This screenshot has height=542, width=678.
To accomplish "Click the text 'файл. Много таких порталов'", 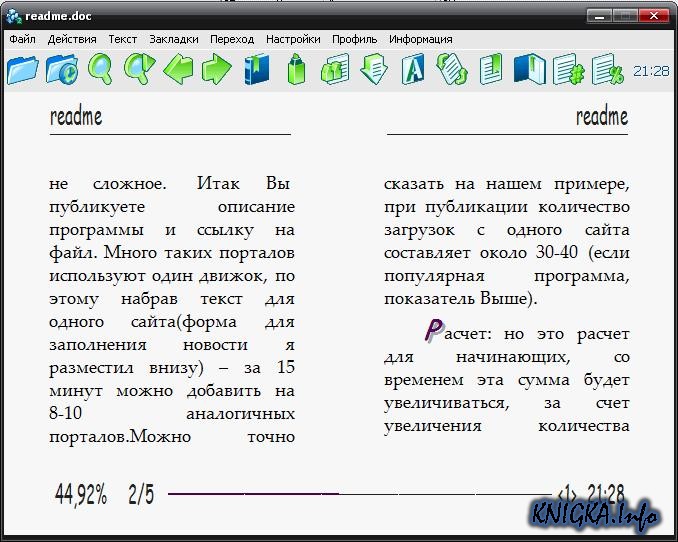I will 172,253.
